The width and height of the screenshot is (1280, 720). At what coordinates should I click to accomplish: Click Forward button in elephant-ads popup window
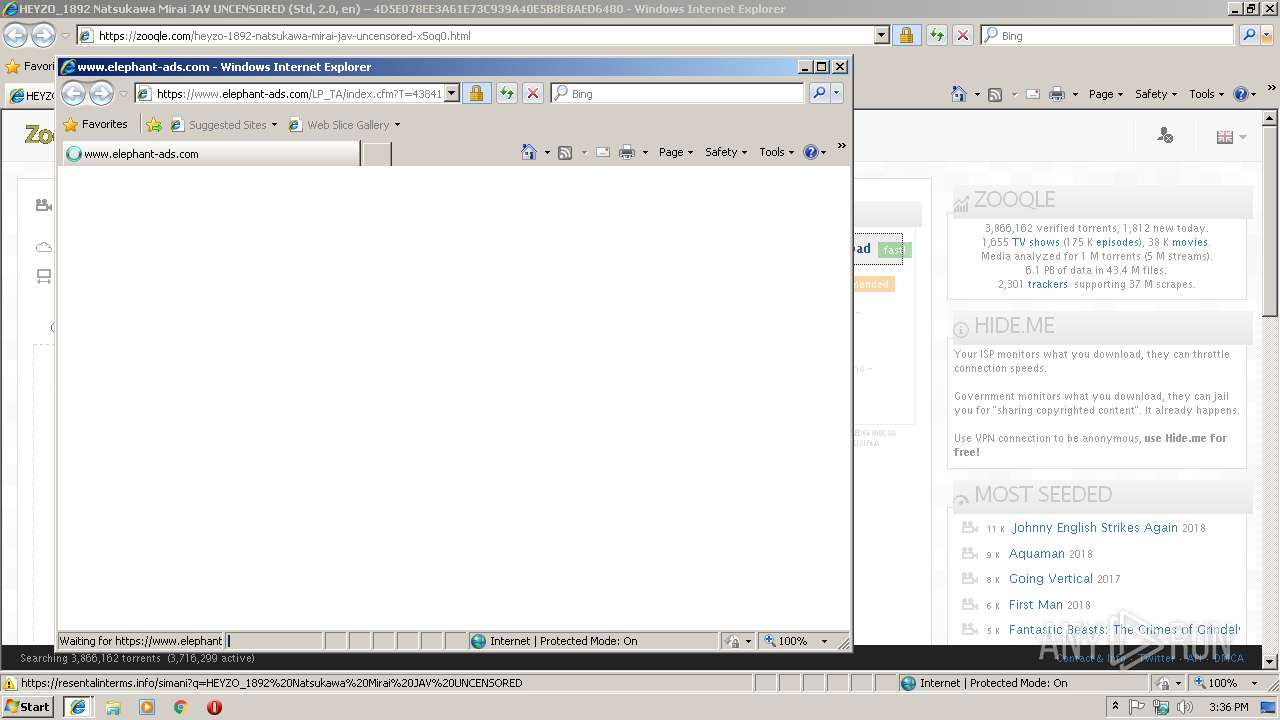(101, 94)
